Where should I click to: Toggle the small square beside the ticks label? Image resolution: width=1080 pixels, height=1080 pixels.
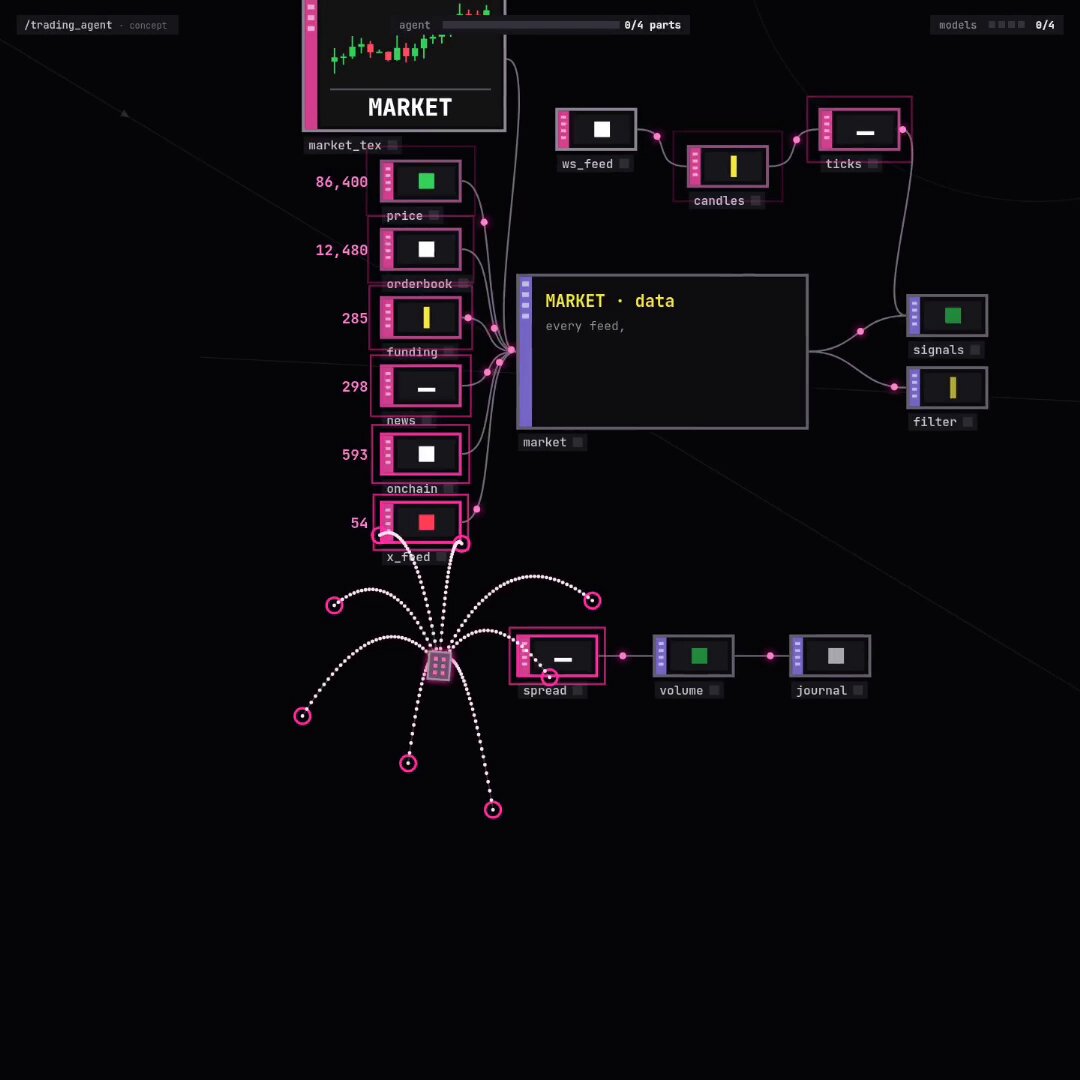pos(873,164)
